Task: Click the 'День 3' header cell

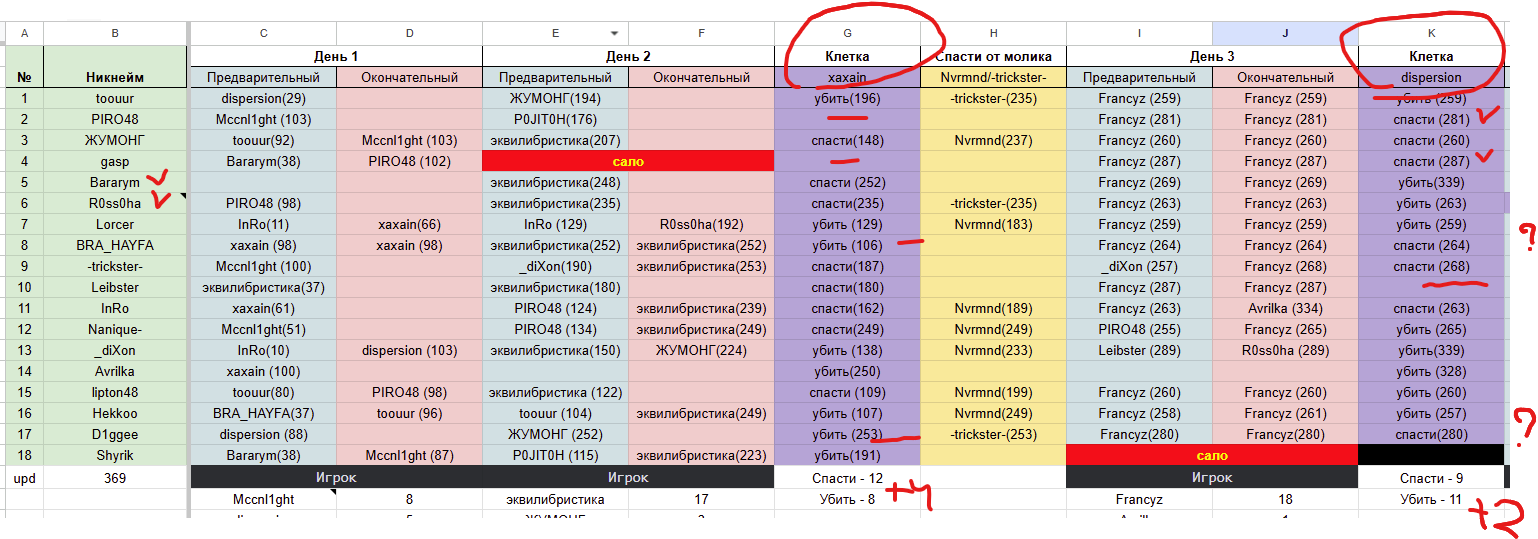Action: point(1212,56)
